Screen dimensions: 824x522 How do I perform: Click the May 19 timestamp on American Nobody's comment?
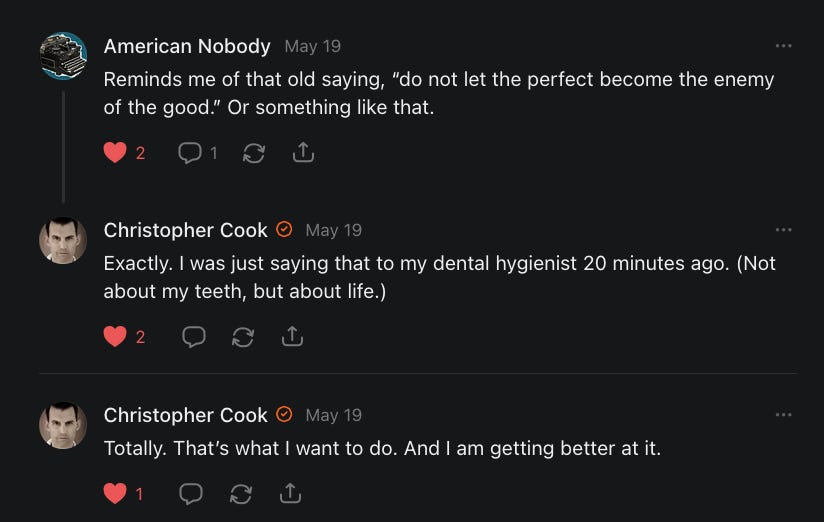312,46
